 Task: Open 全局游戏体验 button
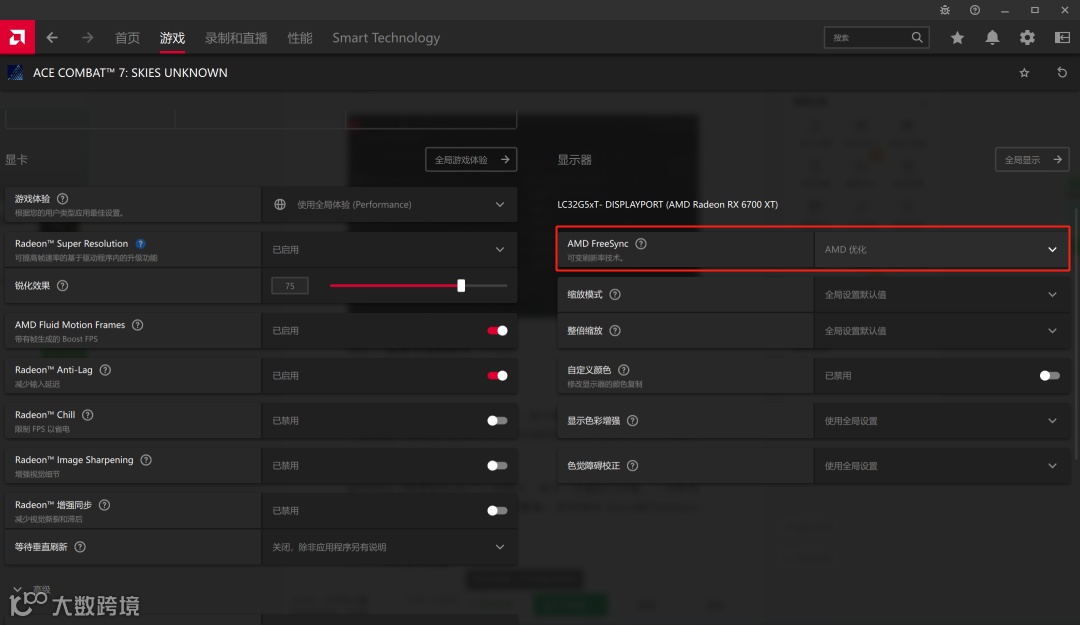pos(471,159)
